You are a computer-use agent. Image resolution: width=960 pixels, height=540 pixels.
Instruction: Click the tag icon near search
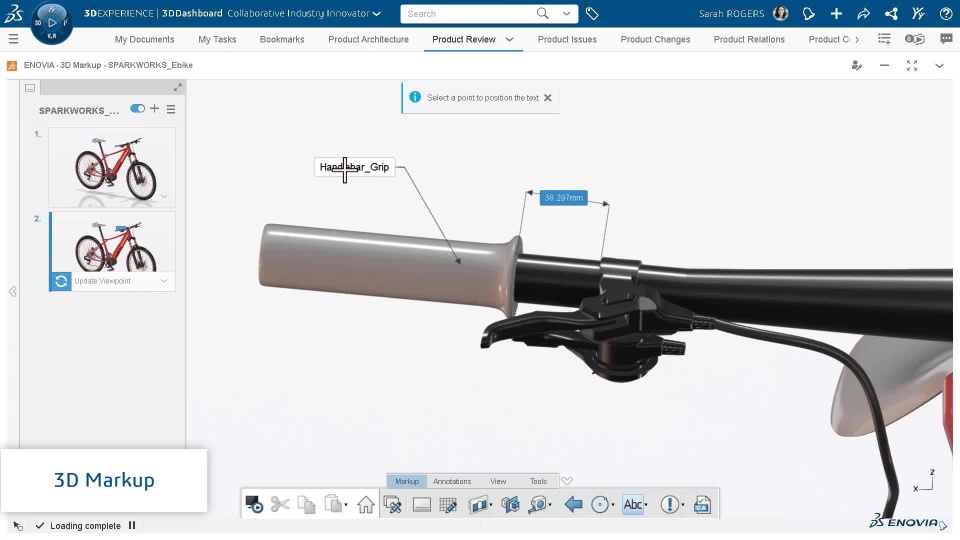[x=591, y=13]
